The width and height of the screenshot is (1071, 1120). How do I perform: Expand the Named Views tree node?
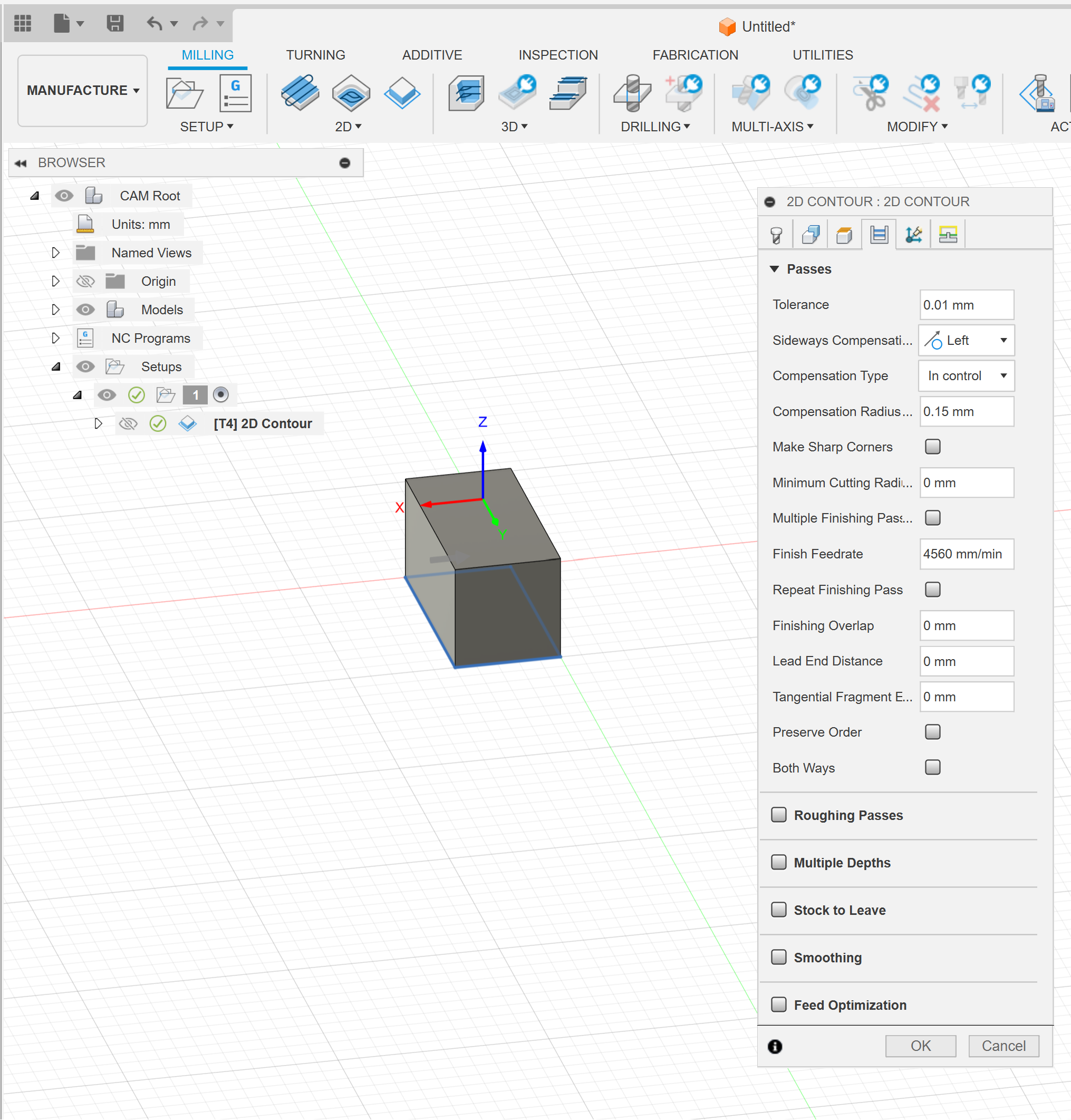pyautogui.click(x=55, y=252)
